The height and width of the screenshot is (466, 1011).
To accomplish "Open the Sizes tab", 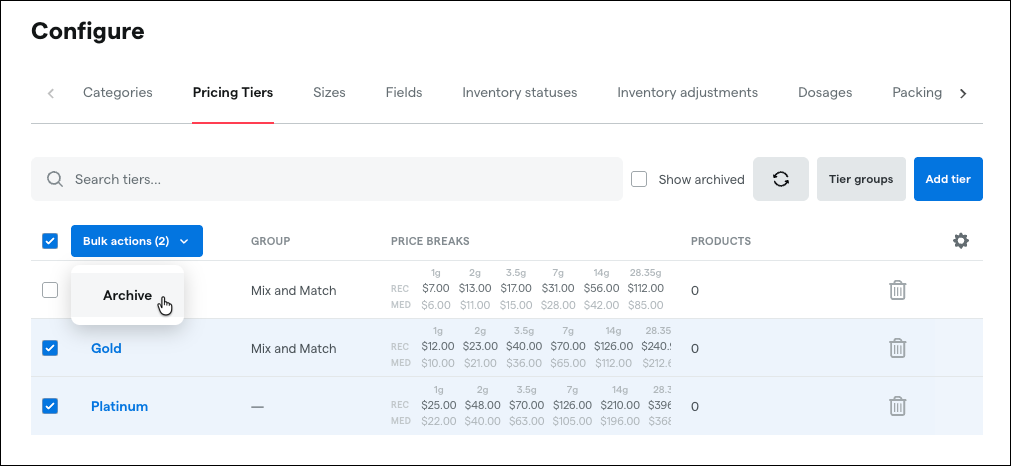I will click(x=329, y=93).
